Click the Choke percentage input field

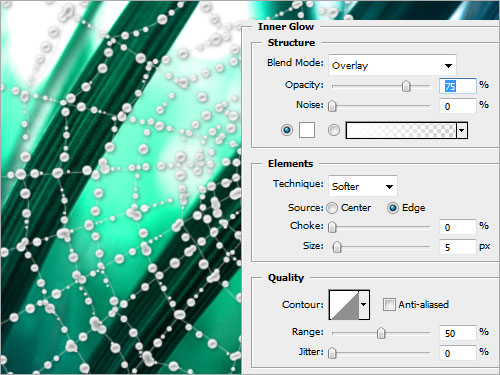[x=458, y=227]
